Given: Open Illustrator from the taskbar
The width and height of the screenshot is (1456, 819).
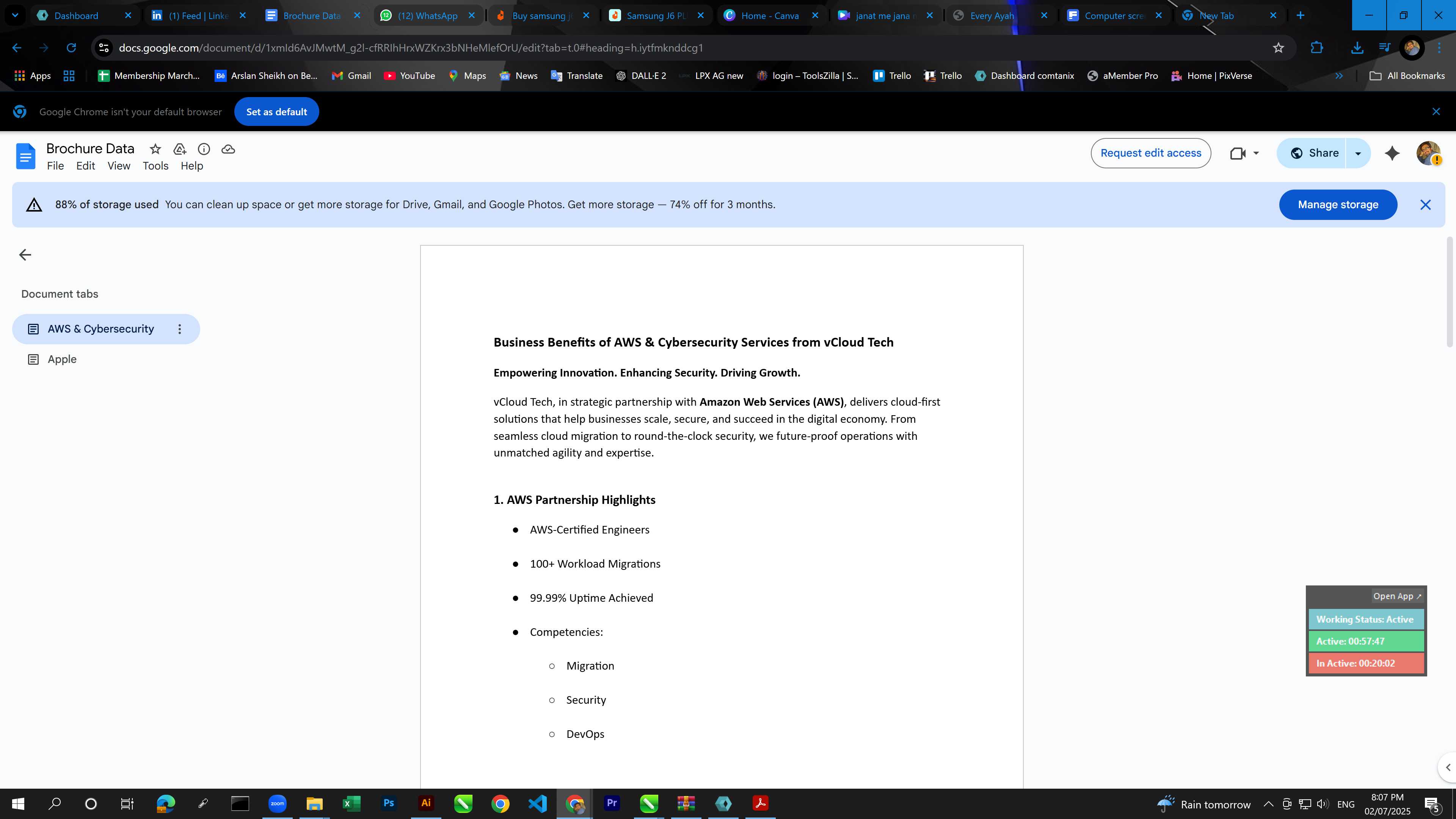Looking at the screenshot, I should click(x=426, y=803).
